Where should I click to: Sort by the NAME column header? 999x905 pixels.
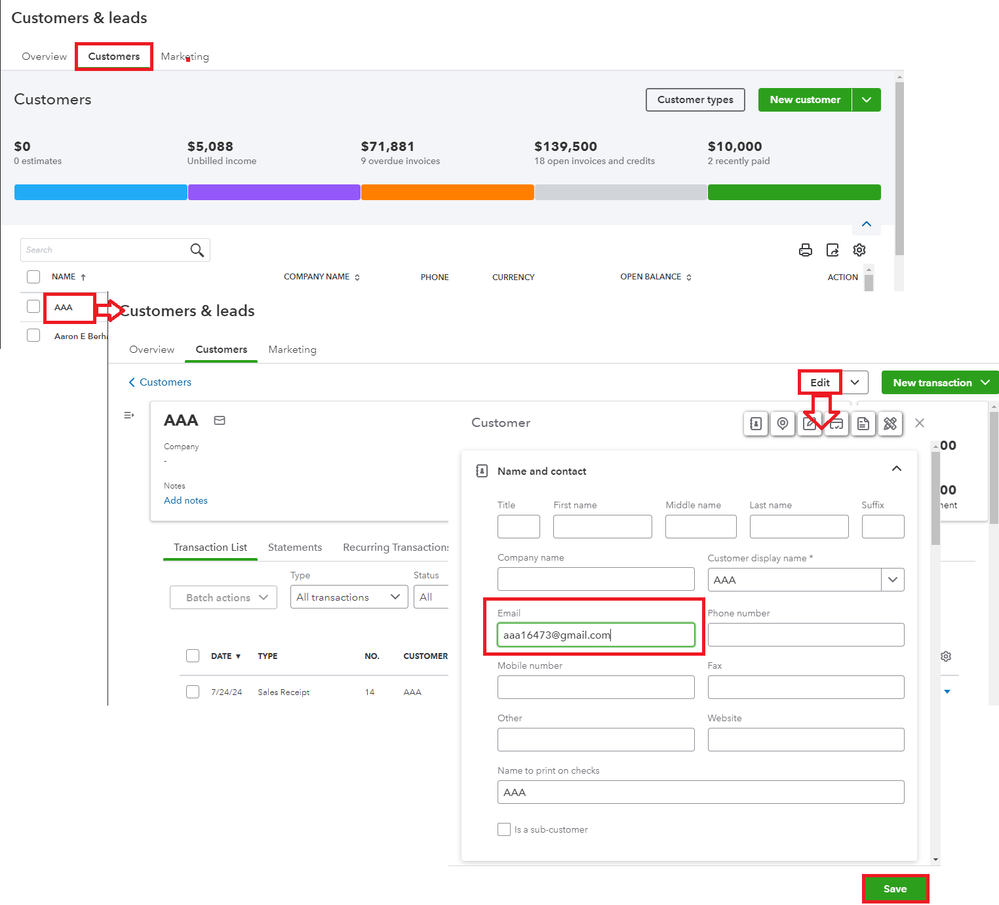pyautogui.click(x=68, y=277)
